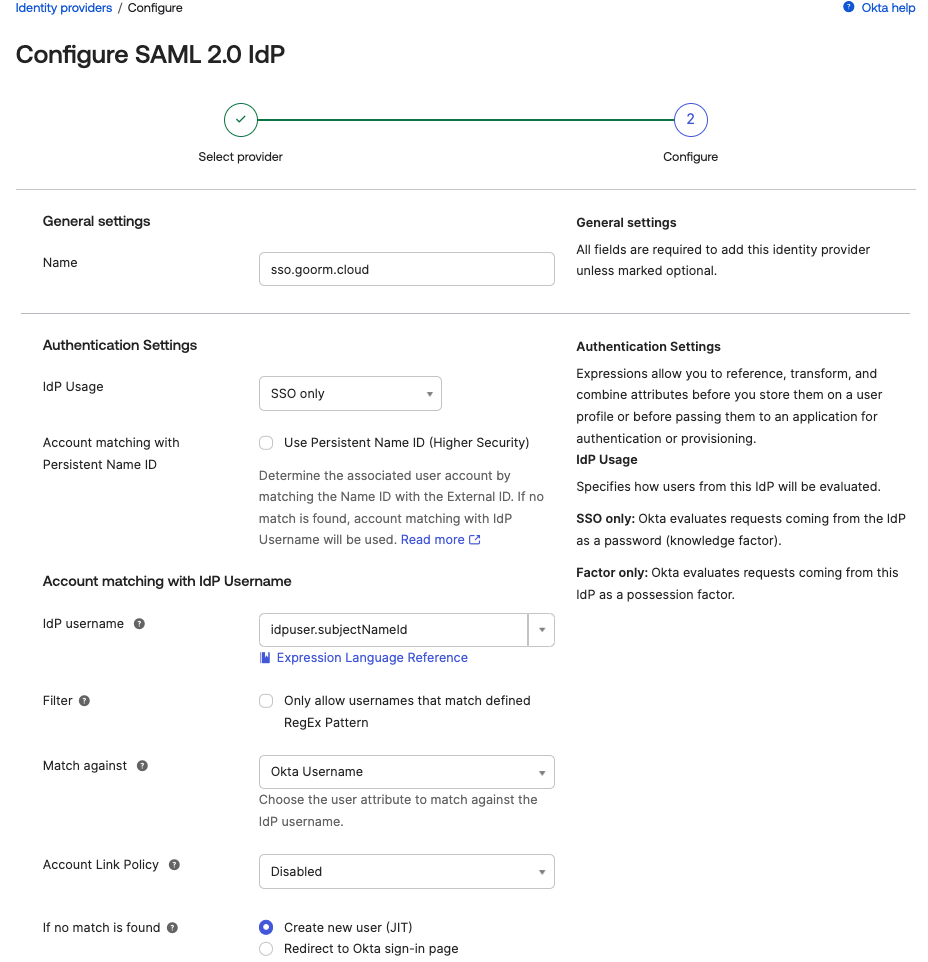Click the Okta help question mark icon
Screen dimensions: 928x962
[x=849, y=7]
